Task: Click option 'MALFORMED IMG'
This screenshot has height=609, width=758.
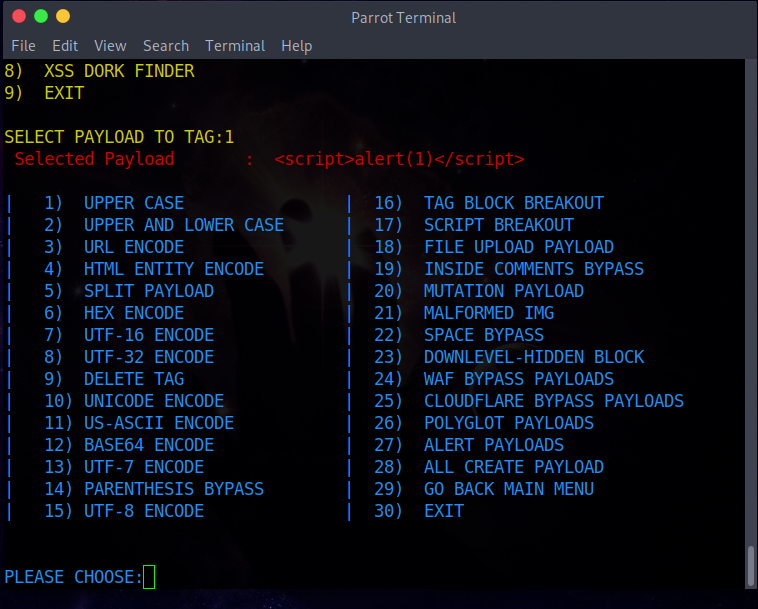Action: (x=489, y=313)
